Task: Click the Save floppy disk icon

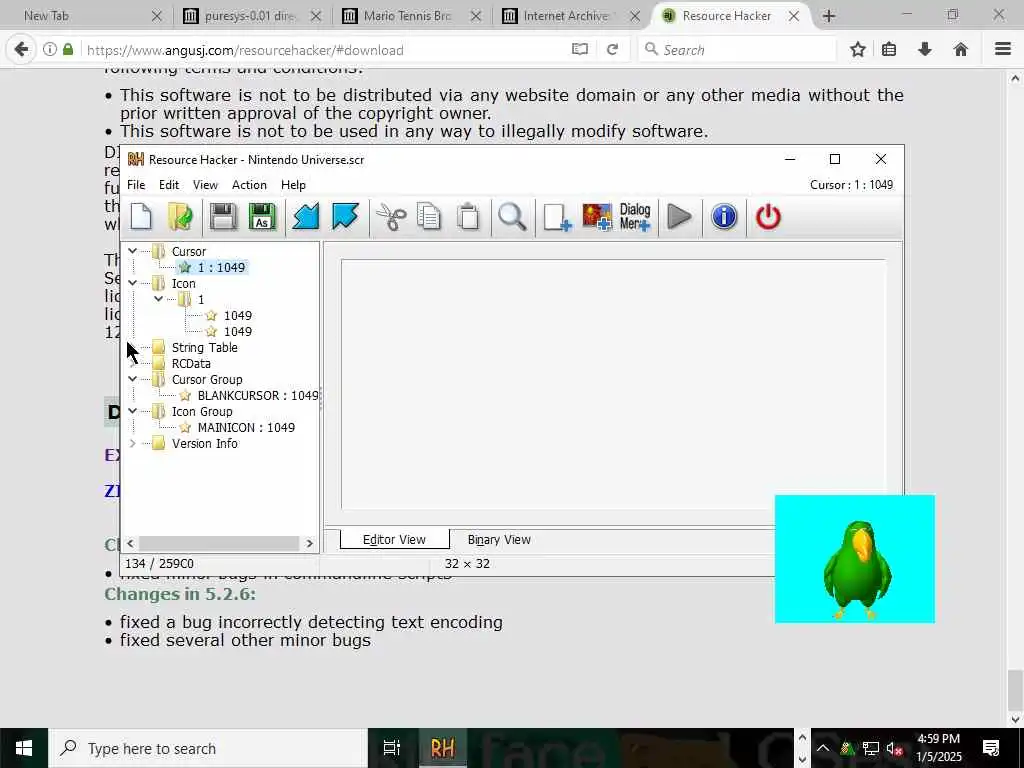Action: coord(223,217)
